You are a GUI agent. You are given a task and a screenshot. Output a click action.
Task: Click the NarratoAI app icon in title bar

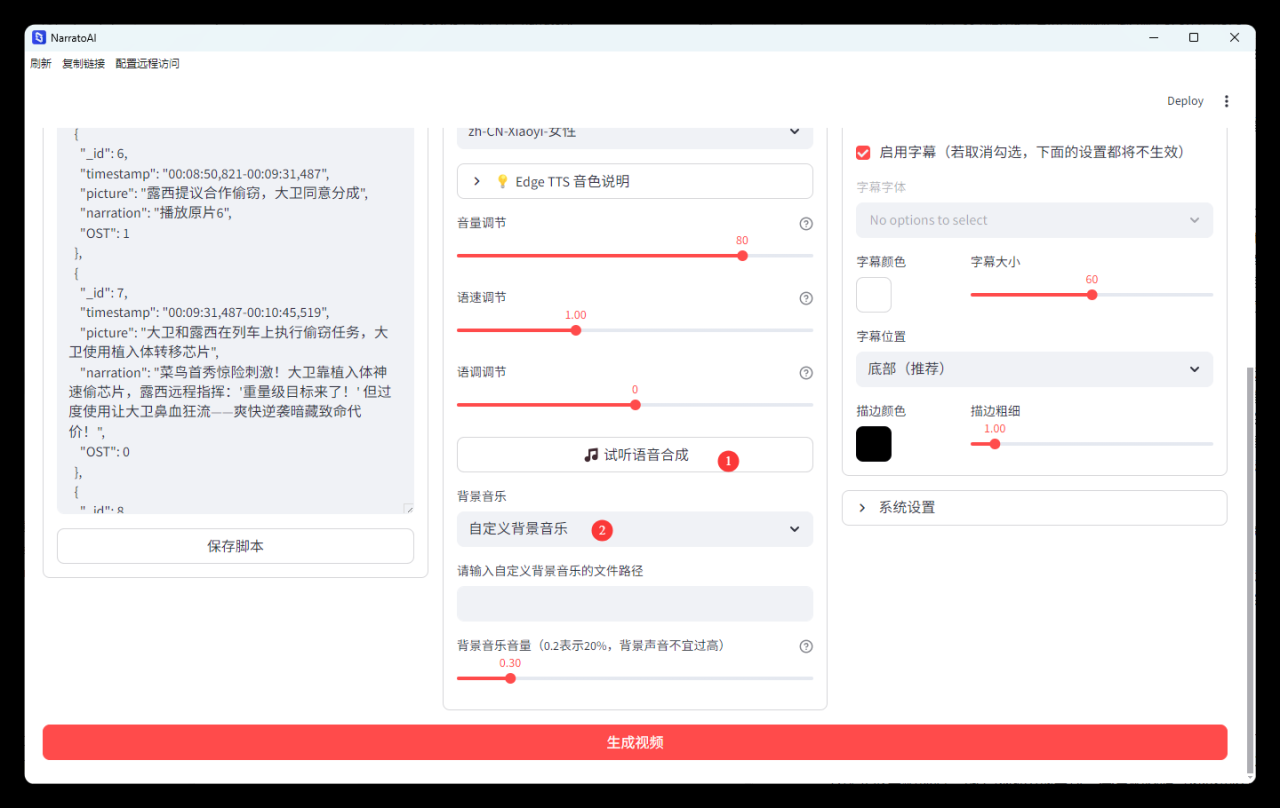(39, 37)
